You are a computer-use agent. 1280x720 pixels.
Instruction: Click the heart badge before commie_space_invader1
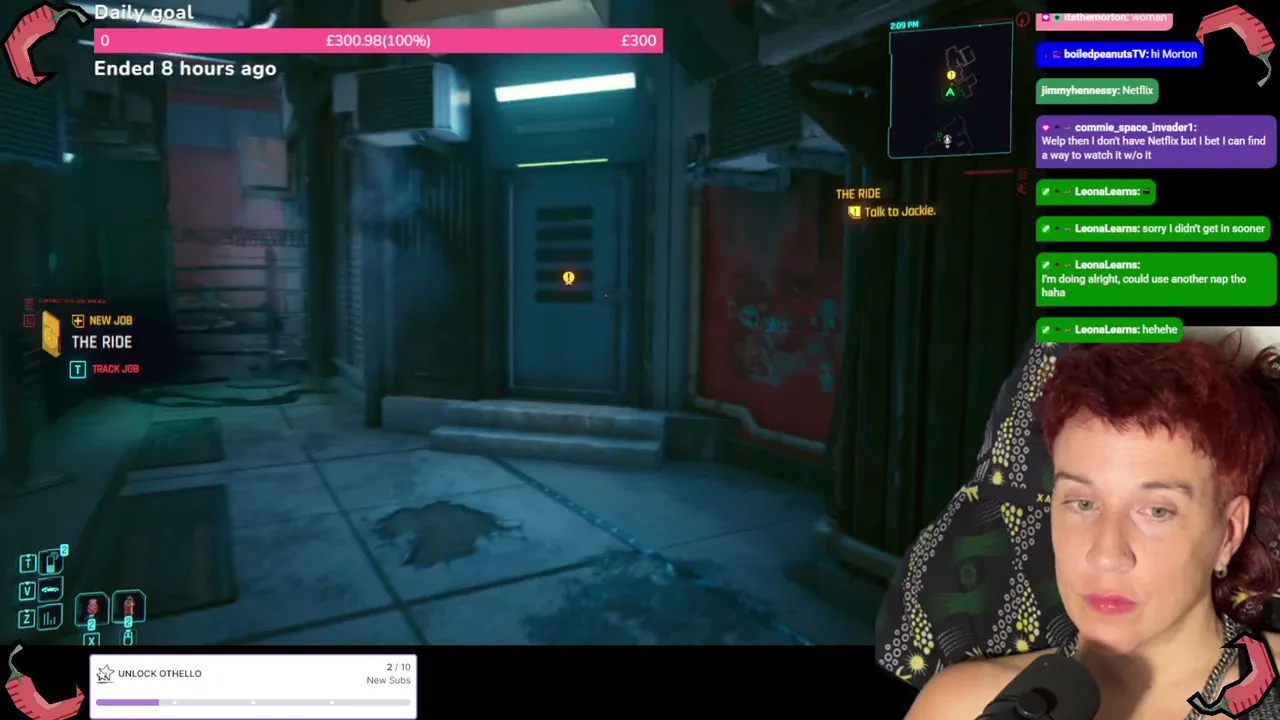pyautogui.click(x=1046, y=128)
